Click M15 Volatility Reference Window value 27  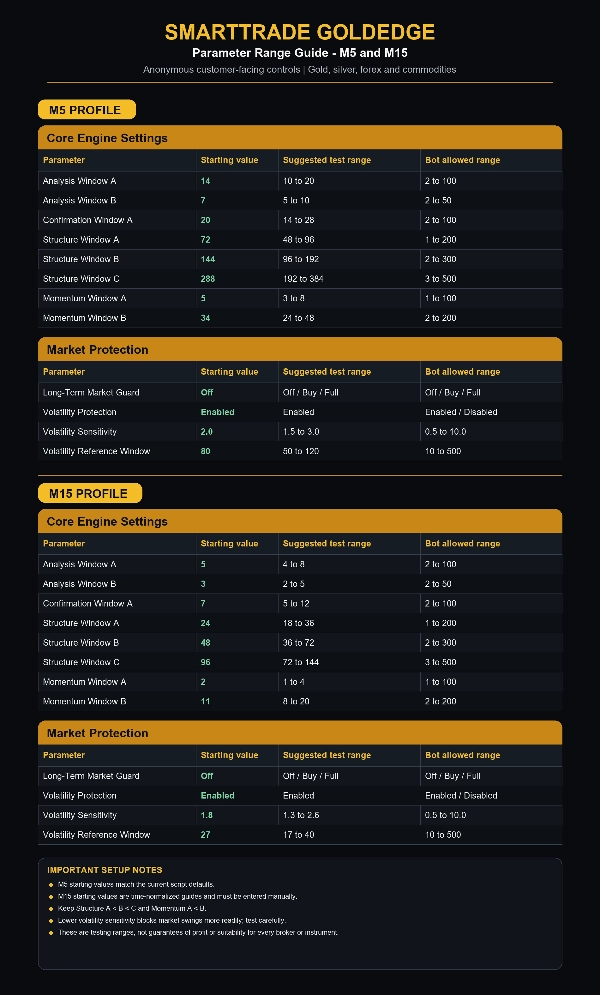[205, 834]
